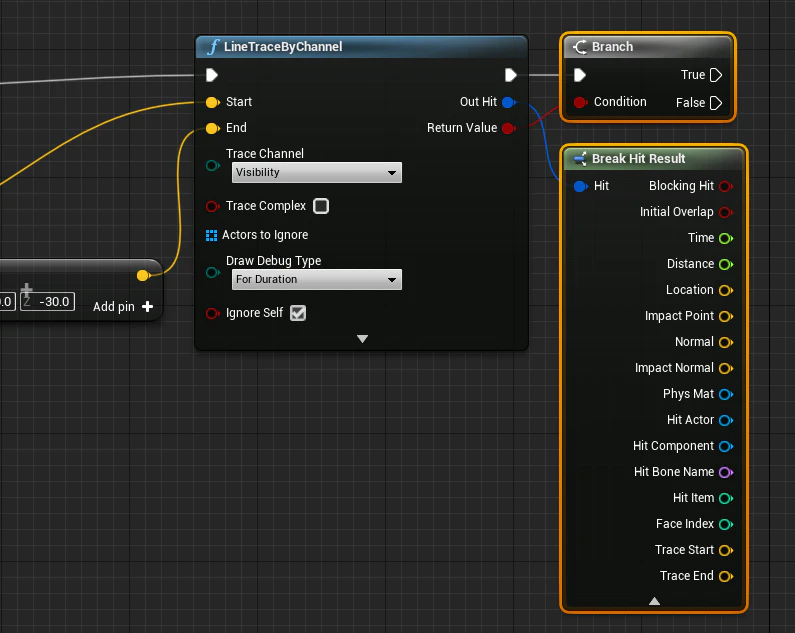This screenshot has height=633, width=795.
Task: Click the Branch Condition input pin
Action: (581, 102)
